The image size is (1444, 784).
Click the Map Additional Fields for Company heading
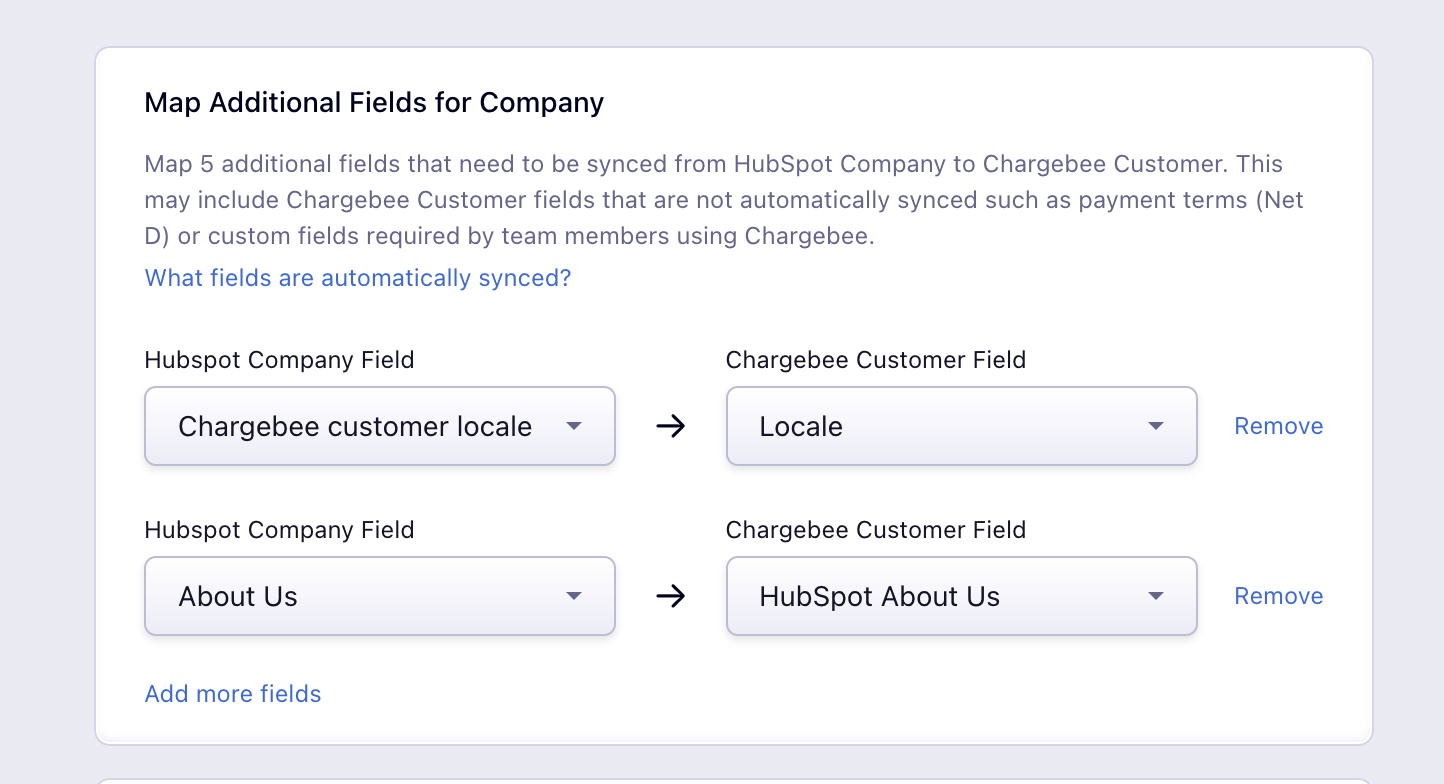click(x=374, y=103)
